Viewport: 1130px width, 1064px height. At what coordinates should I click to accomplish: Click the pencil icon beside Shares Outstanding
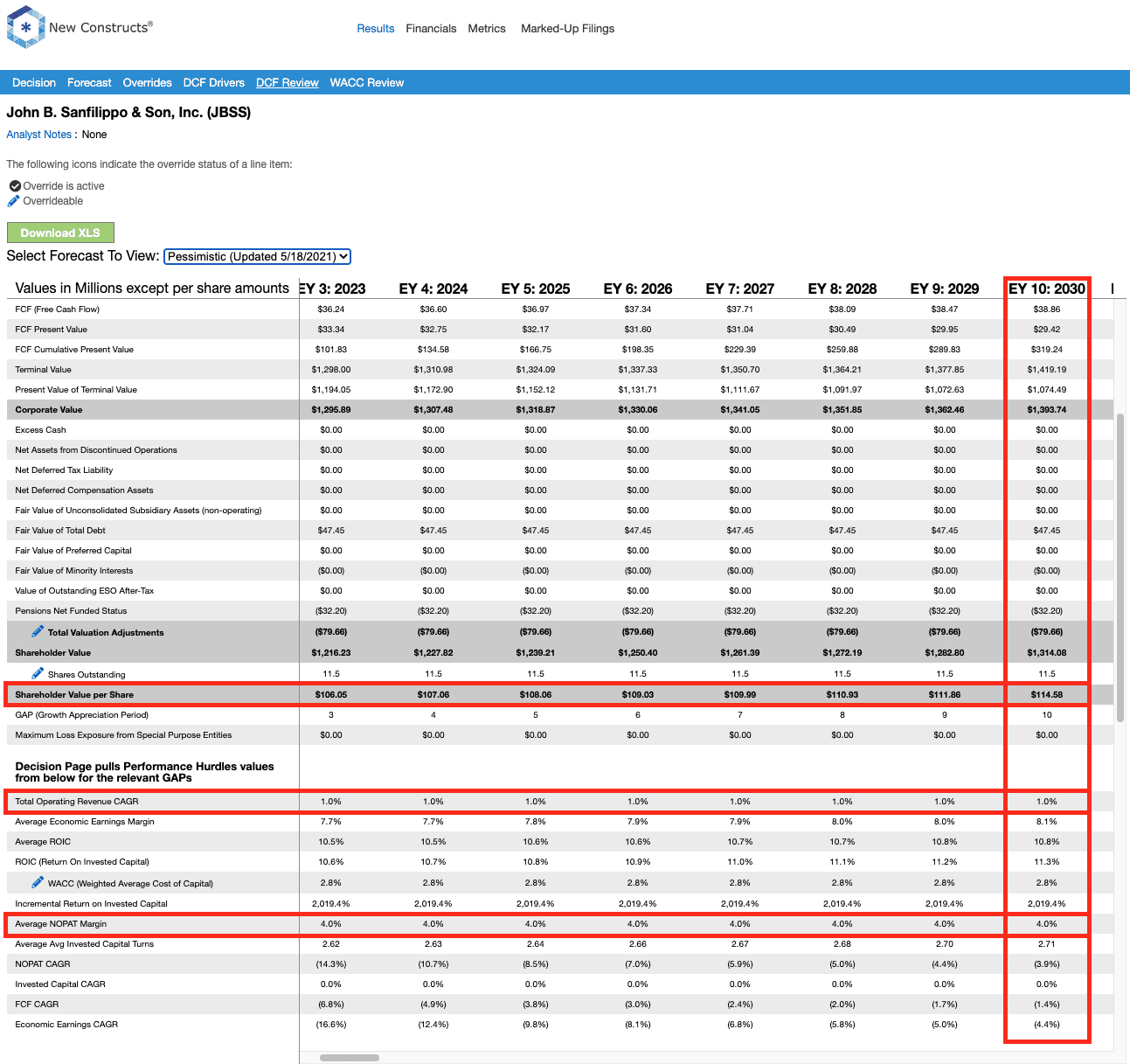(x=38, y=673)
